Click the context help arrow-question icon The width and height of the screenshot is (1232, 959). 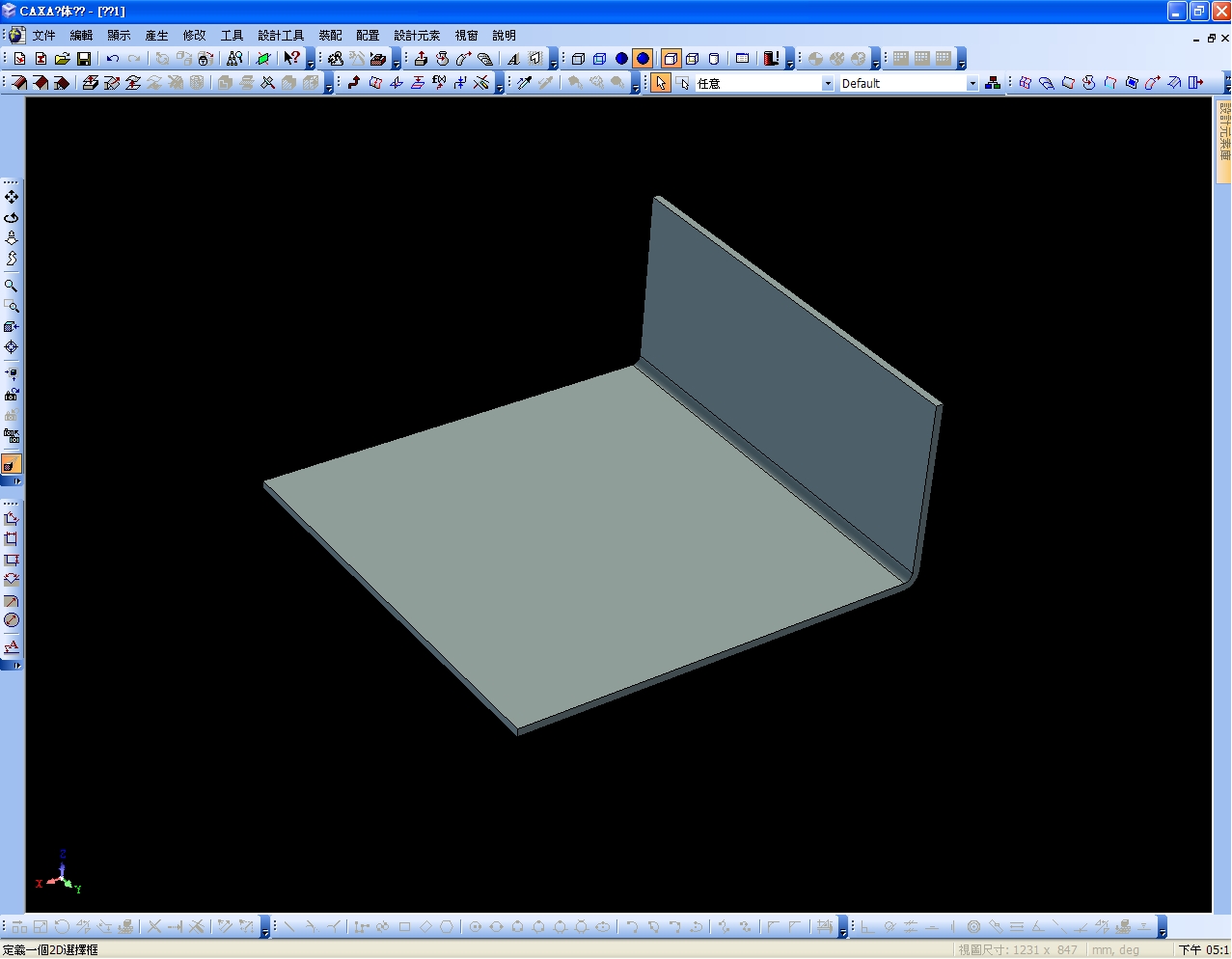(x=291, y=59)
